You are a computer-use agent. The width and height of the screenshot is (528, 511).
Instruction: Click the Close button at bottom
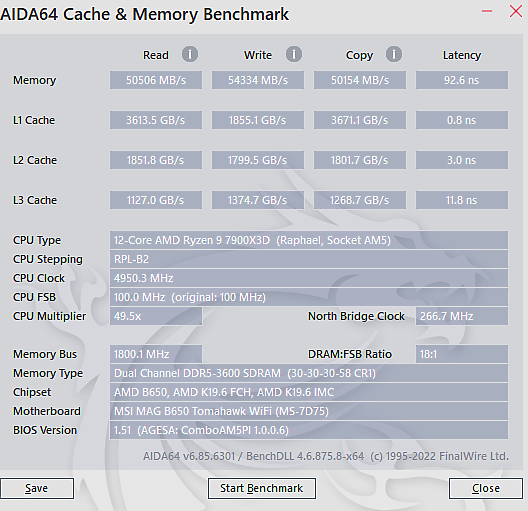click(486, 488)
